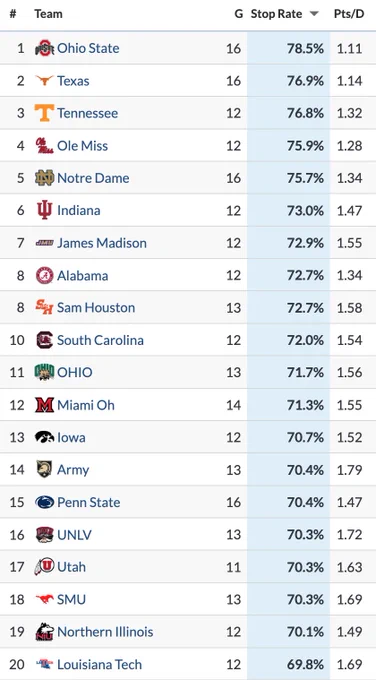Select Ole Miss 75.9% stop rate cell
Viewport: 376px width, 680px height.
288,145
